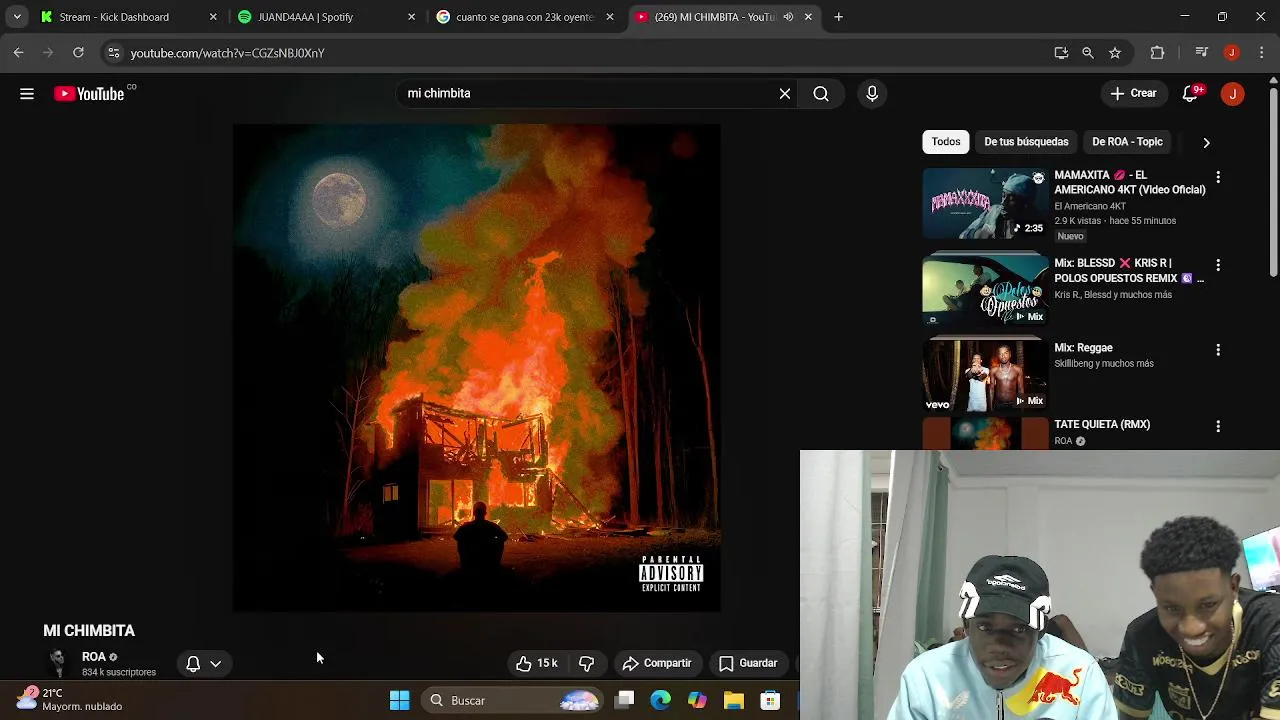1280x720 pixels.
Task: Click the page vertical scrollbar
Action: click(x=1273, y=180)
